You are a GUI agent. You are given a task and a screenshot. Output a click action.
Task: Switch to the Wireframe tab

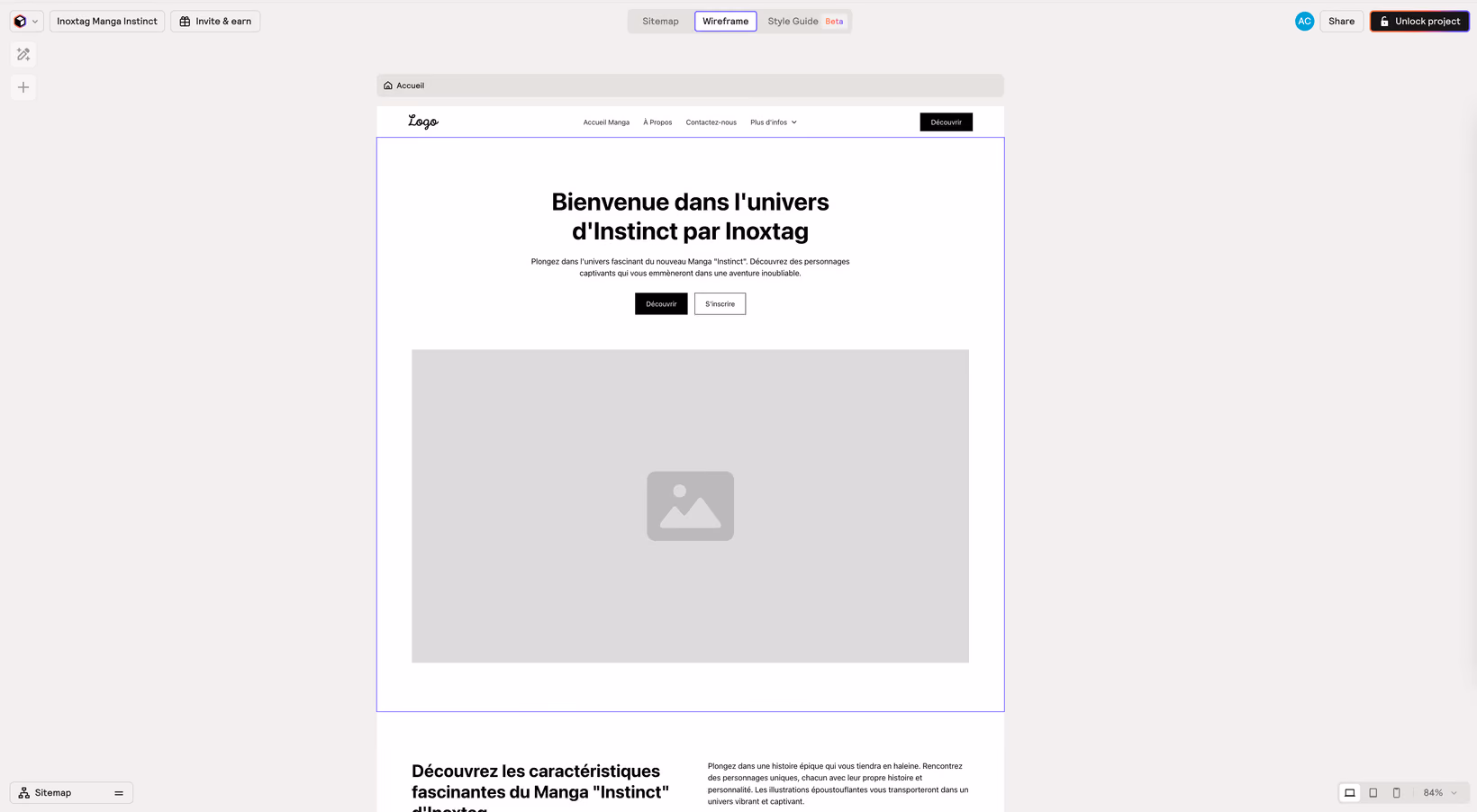coord(725,22)
